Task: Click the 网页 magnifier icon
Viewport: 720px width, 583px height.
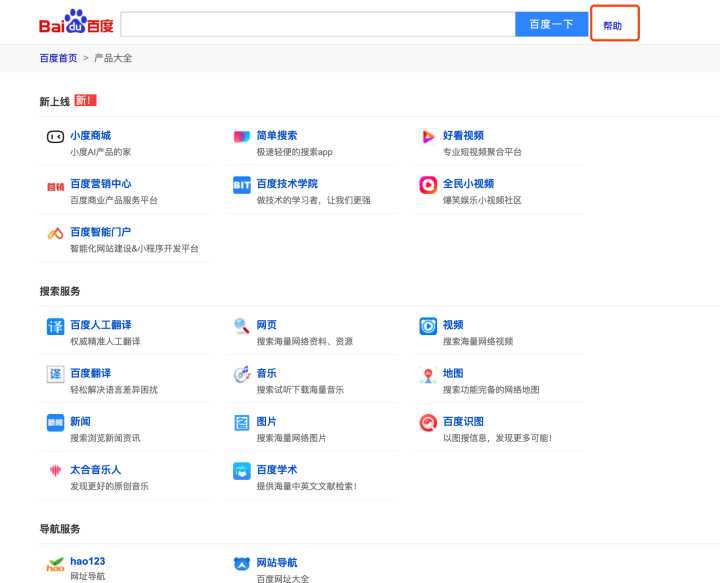Action: [241, 327]
